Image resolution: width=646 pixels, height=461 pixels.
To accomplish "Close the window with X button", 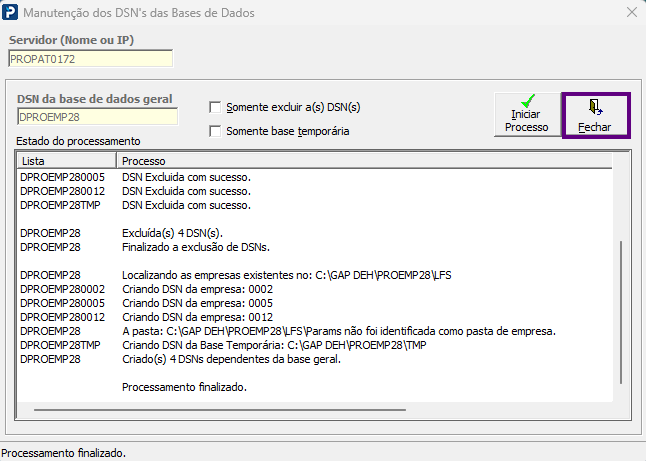I will click(x=632, y=12).
